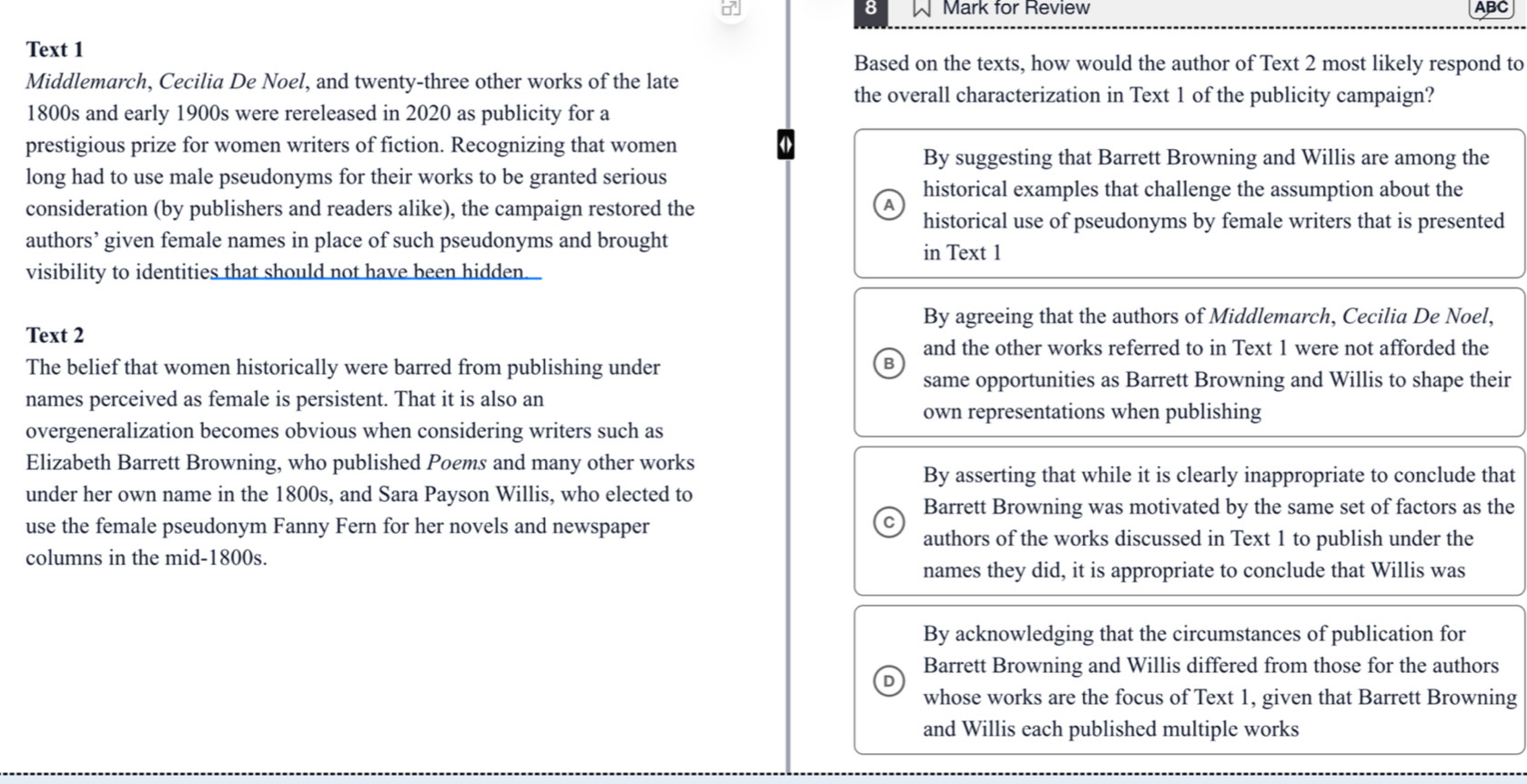
Task: Select answer choice B radio button
Action: click(889, 364)
